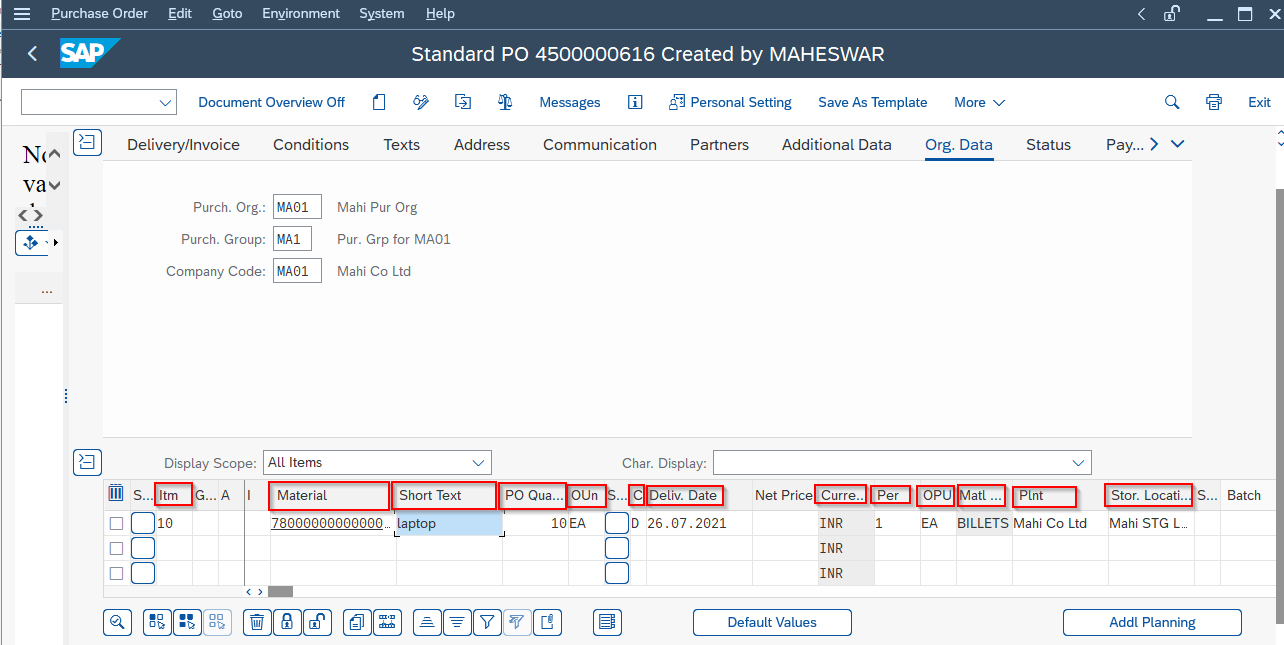
Task: Open the Display Scope All Items dropdown
Action: coord(478,462)
